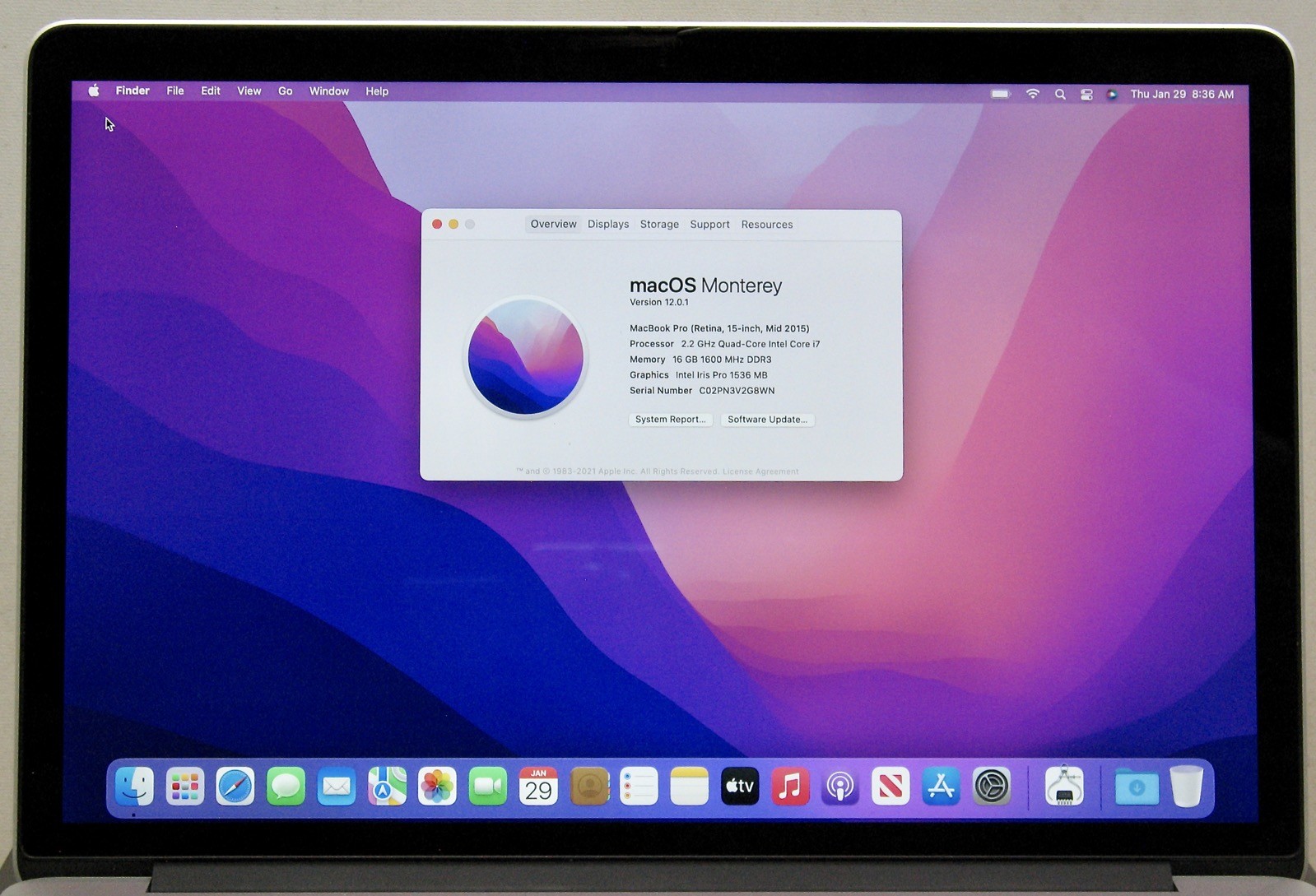Minimize the About This Mac window
1316x896 pixels.
coord(453,224)
